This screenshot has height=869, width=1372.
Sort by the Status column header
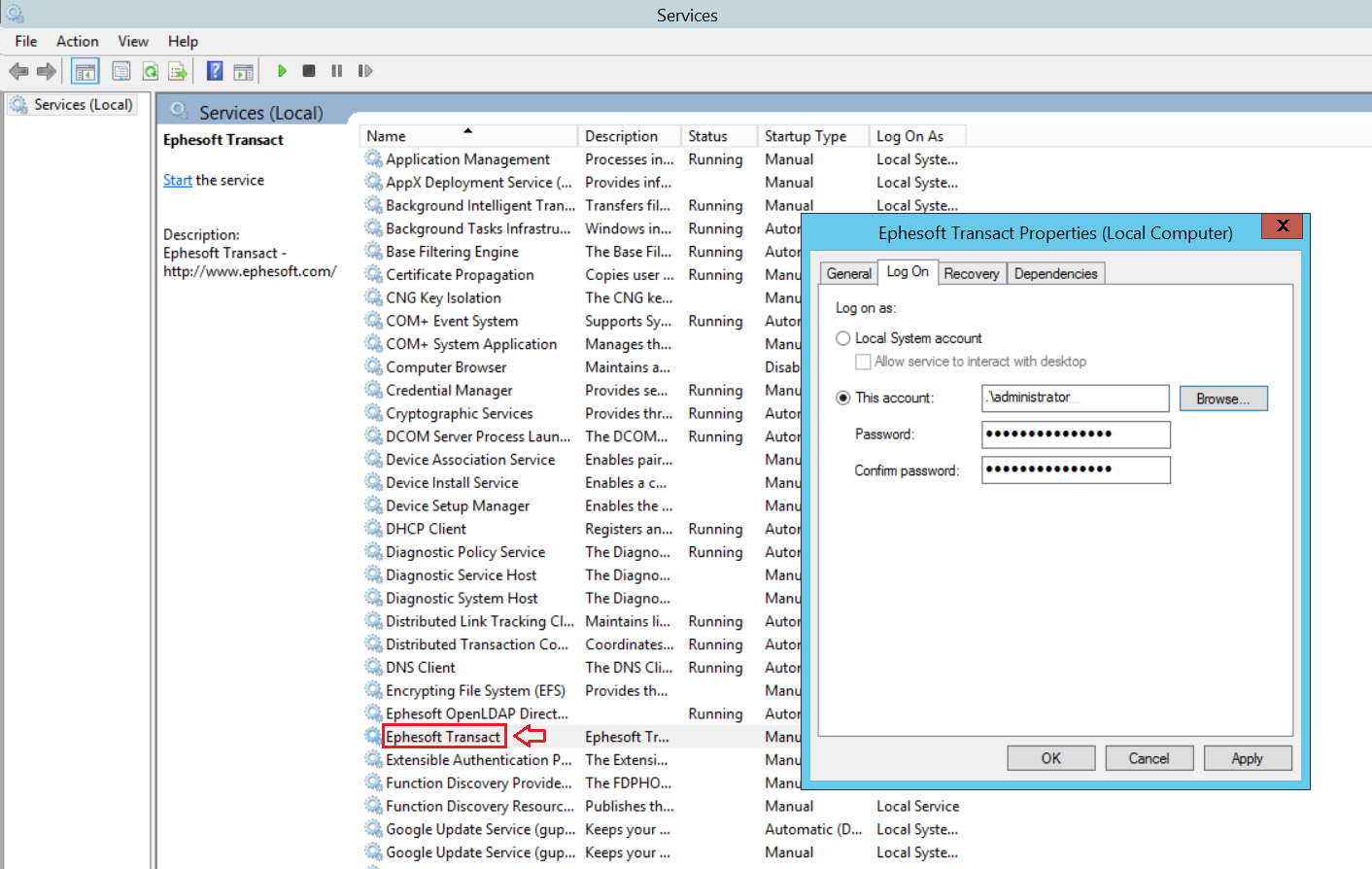[x=718, y=136]
